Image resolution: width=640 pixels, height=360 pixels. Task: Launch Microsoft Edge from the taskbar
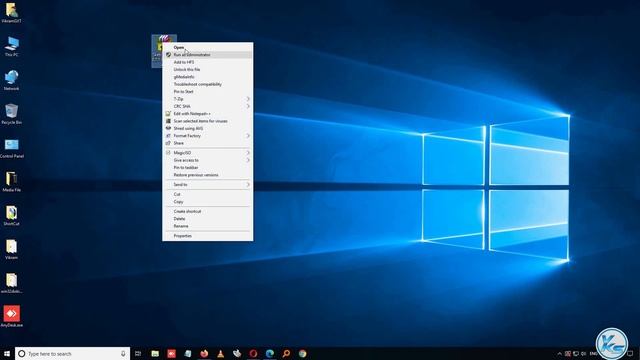(269, 353)
